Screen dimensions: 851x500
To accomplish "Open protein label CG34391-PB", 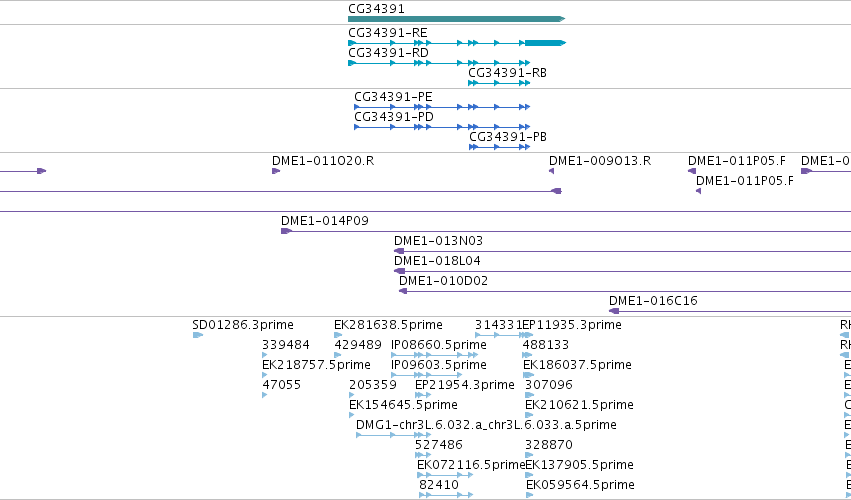I will click(508, 137).
